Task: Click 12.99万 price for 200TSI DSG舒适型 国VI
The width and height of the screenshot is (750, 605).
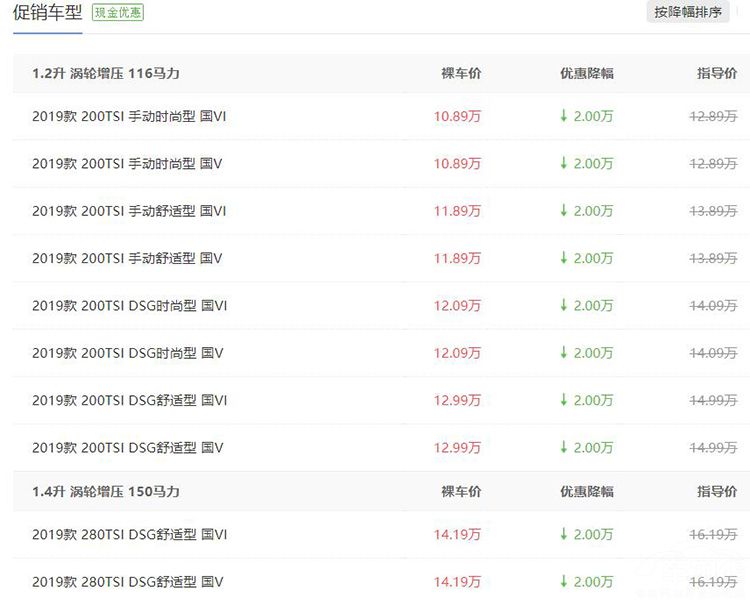Action: tap(457, 400)
